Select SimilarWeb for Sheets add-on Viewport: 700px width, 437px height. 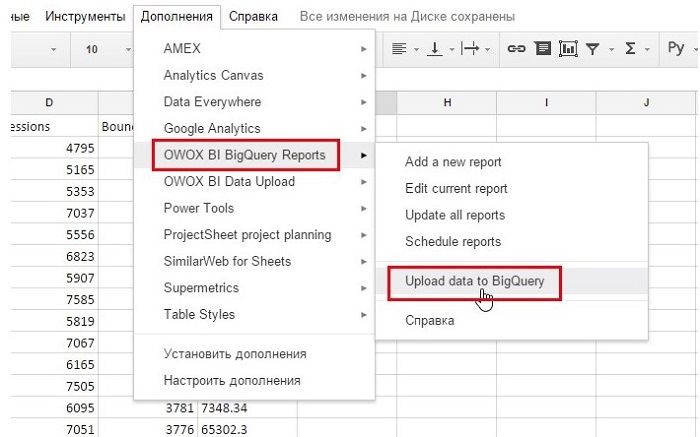pos(254,261)
